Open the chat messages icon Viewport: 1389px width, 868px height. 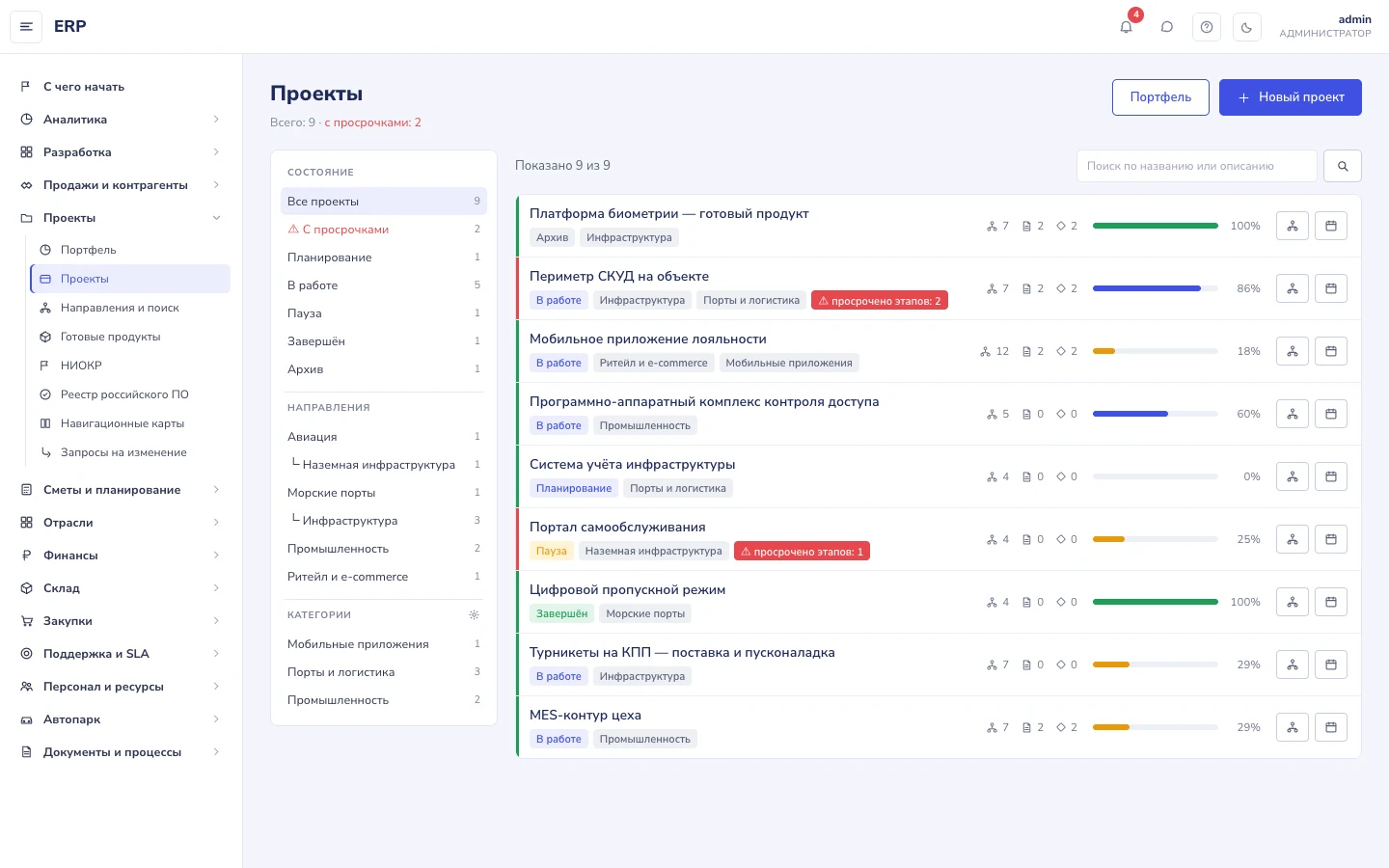[x=1166, y=27]
